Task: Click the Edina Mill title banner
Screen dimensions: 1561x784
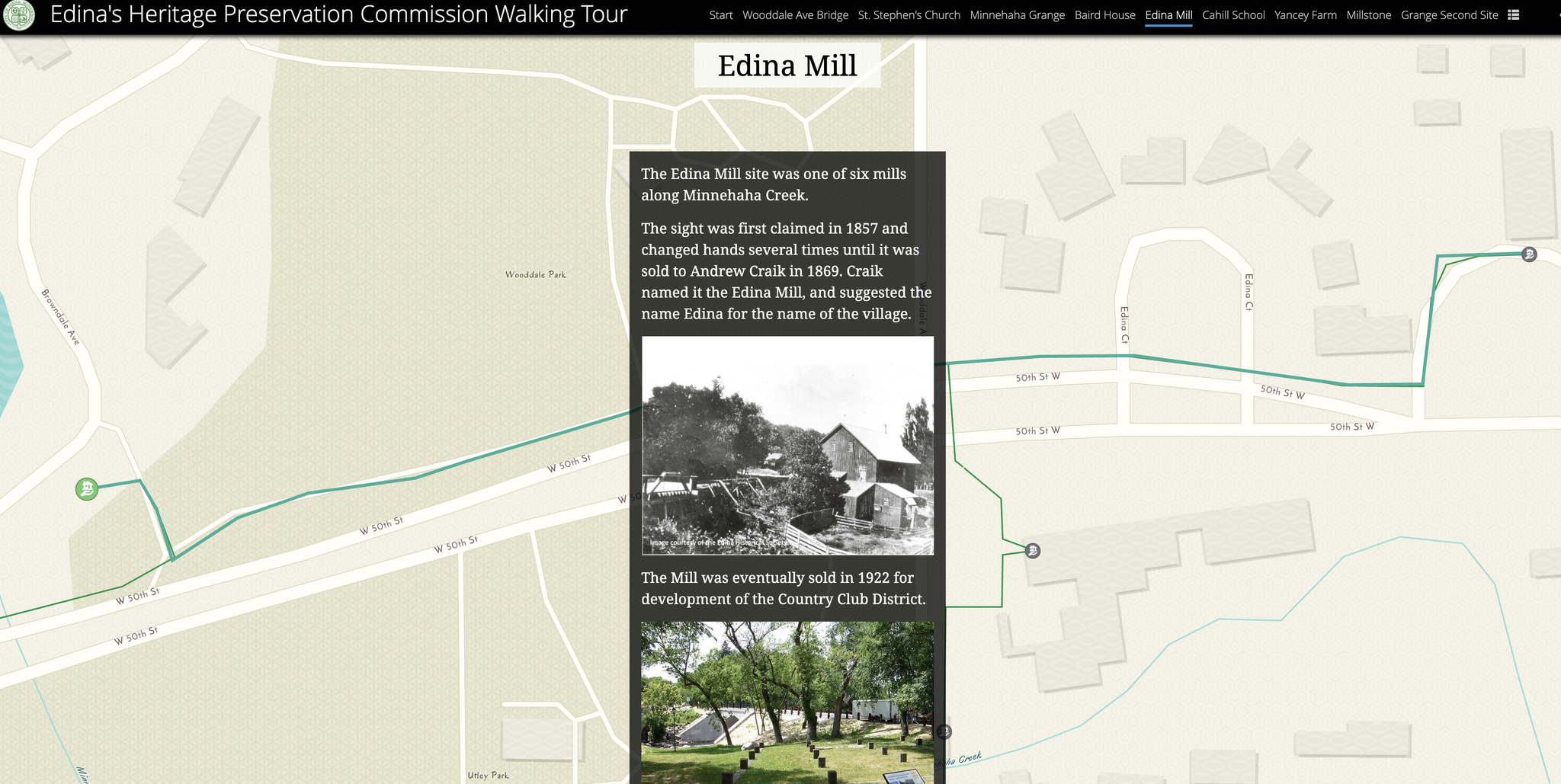Action: point(787,66)
